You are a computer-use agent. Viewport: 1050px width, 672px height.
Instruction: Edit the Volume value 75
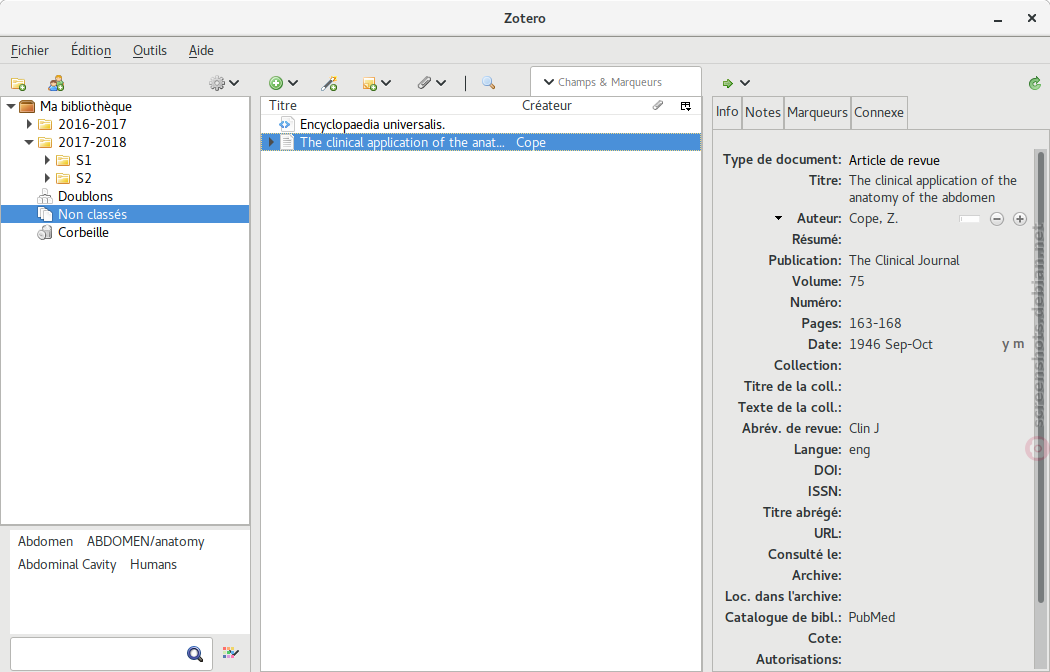tap(856, 281)
